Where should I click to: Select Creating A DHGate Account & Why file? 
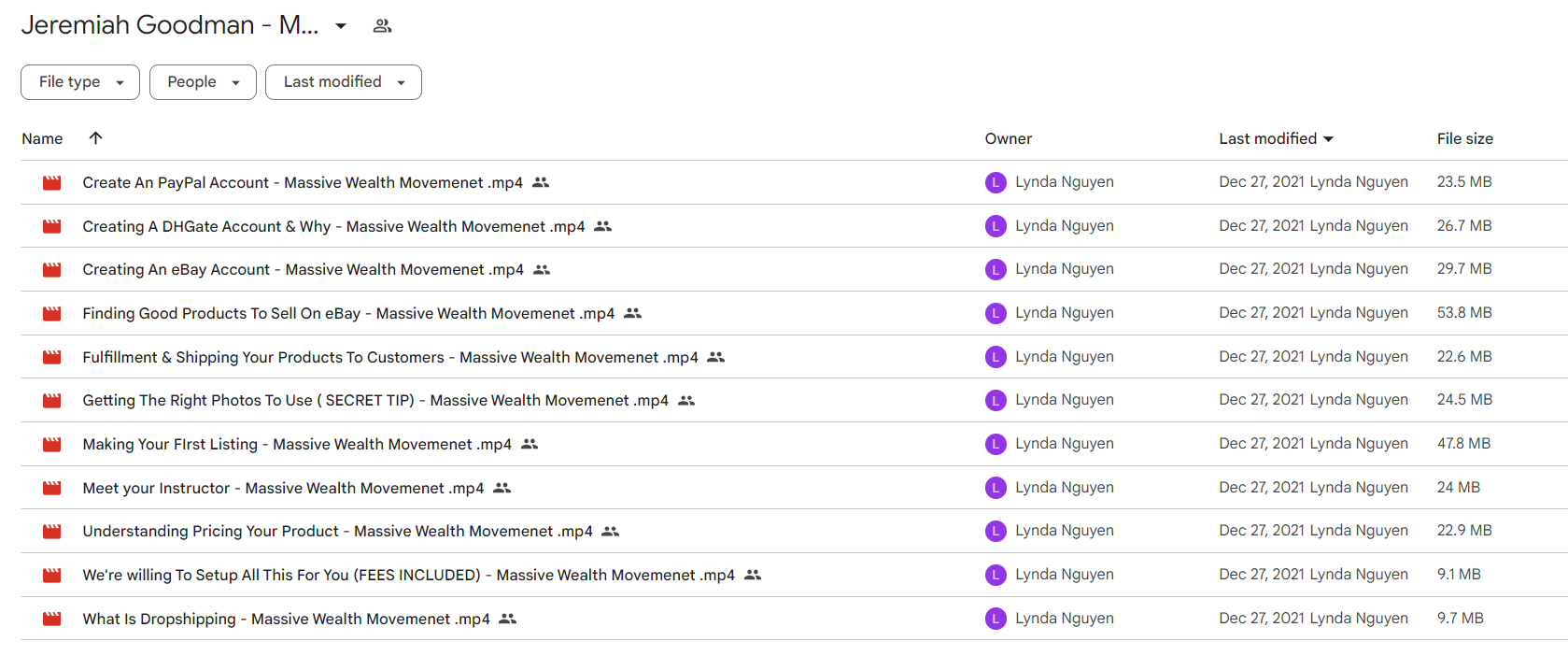click(x=333, y=226)
